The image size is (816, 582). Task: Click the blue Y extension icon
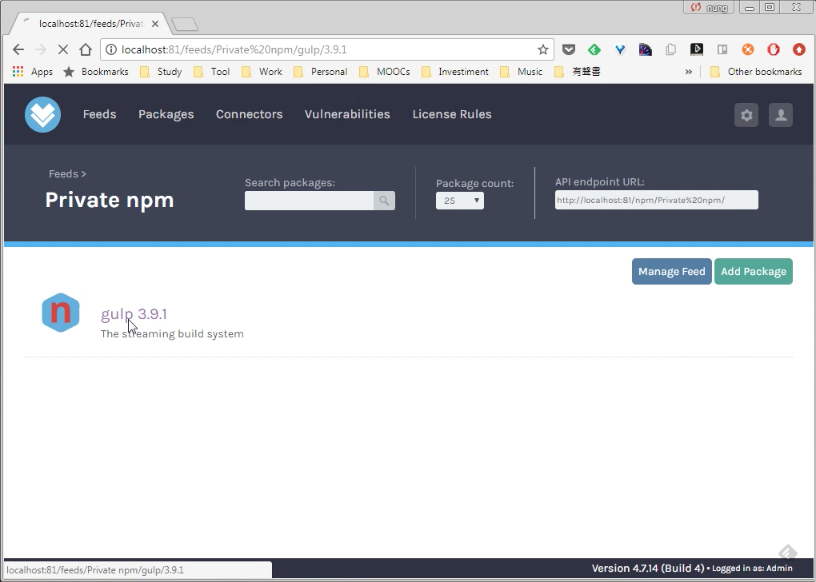(x=619, y=49)
